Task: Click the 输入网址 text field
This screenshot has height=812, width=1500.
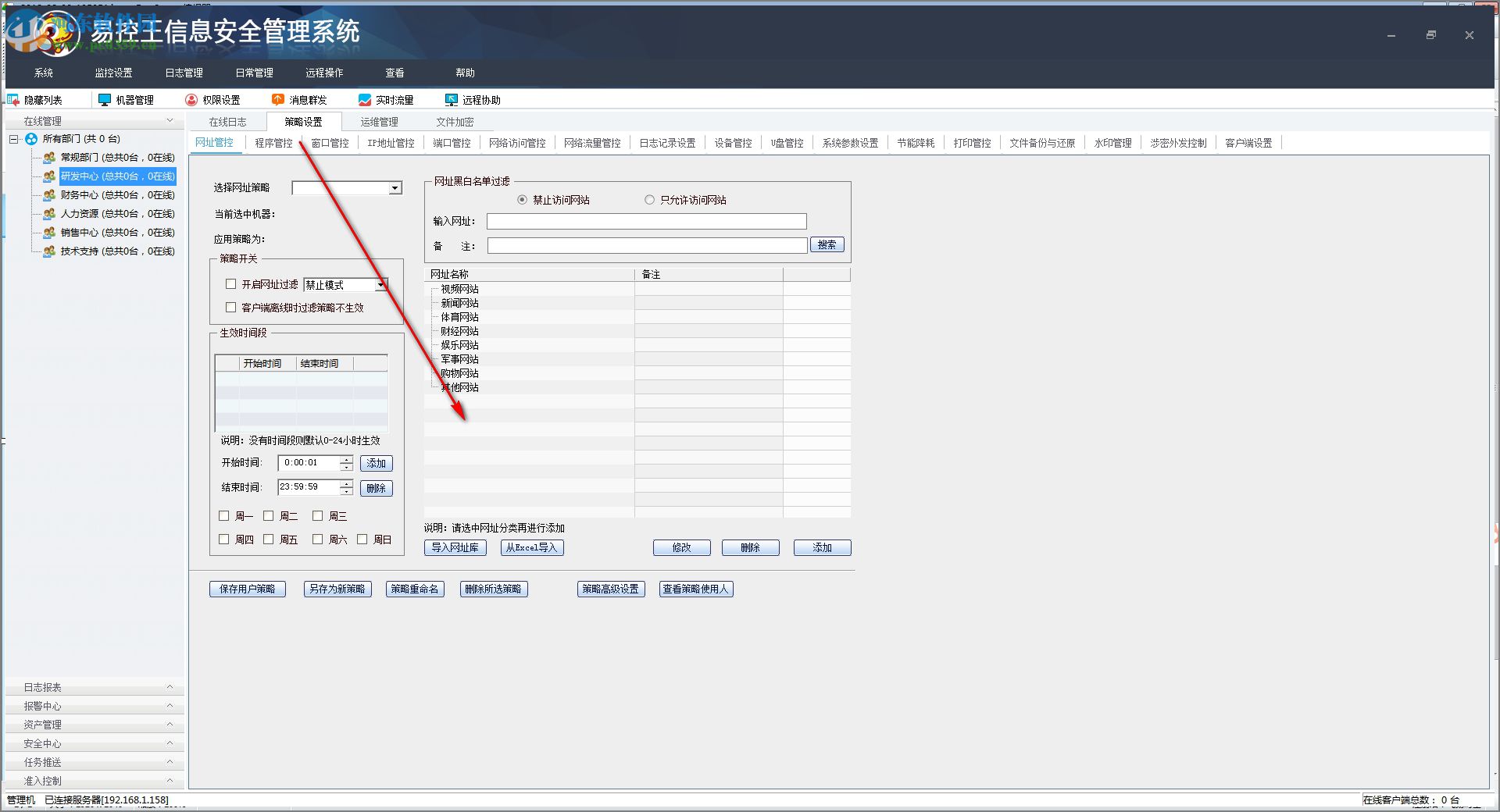Action: pyautogui.click(x=647, y=222)
